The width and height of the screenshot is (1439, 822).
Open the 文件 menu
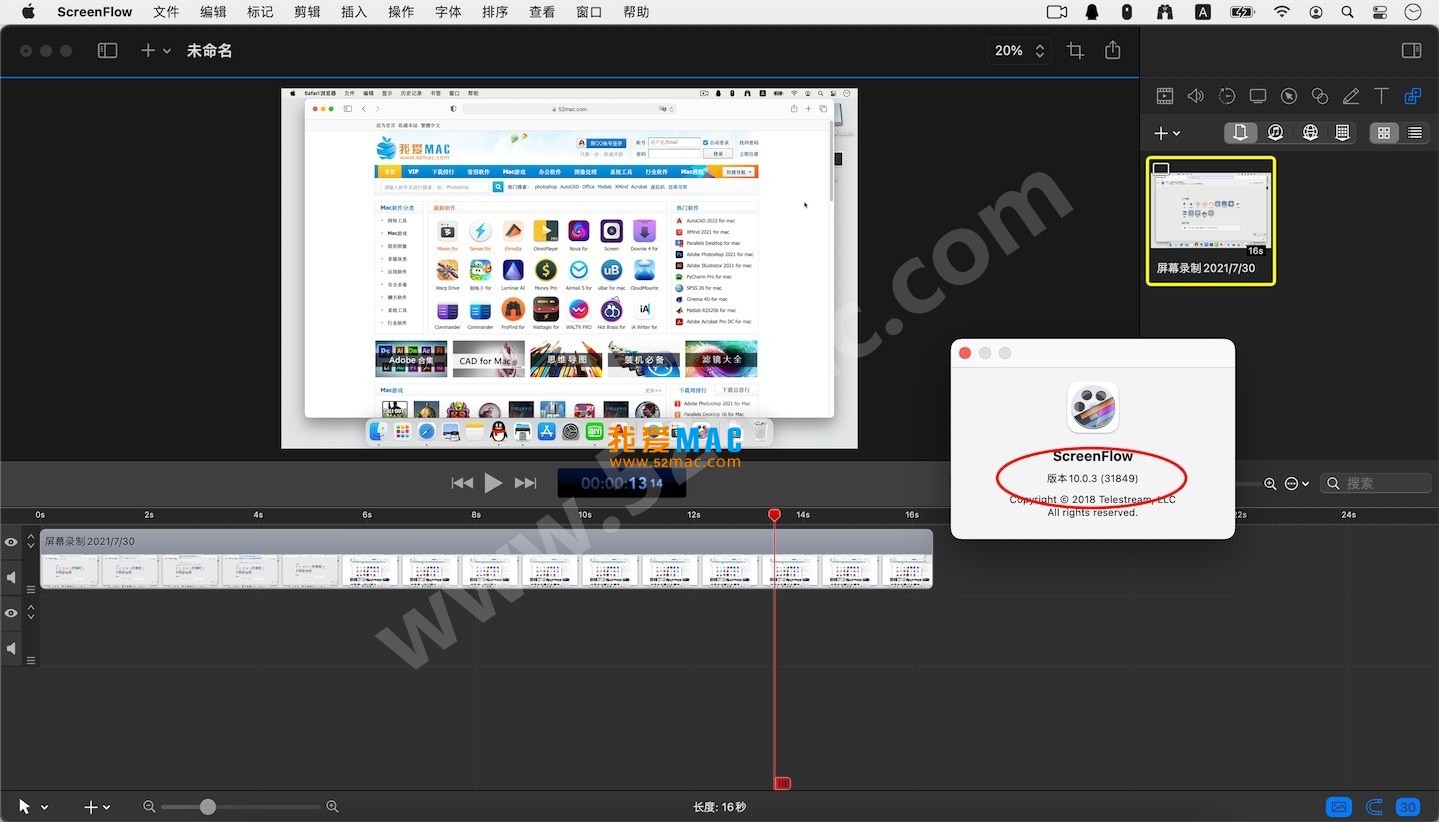166,12
